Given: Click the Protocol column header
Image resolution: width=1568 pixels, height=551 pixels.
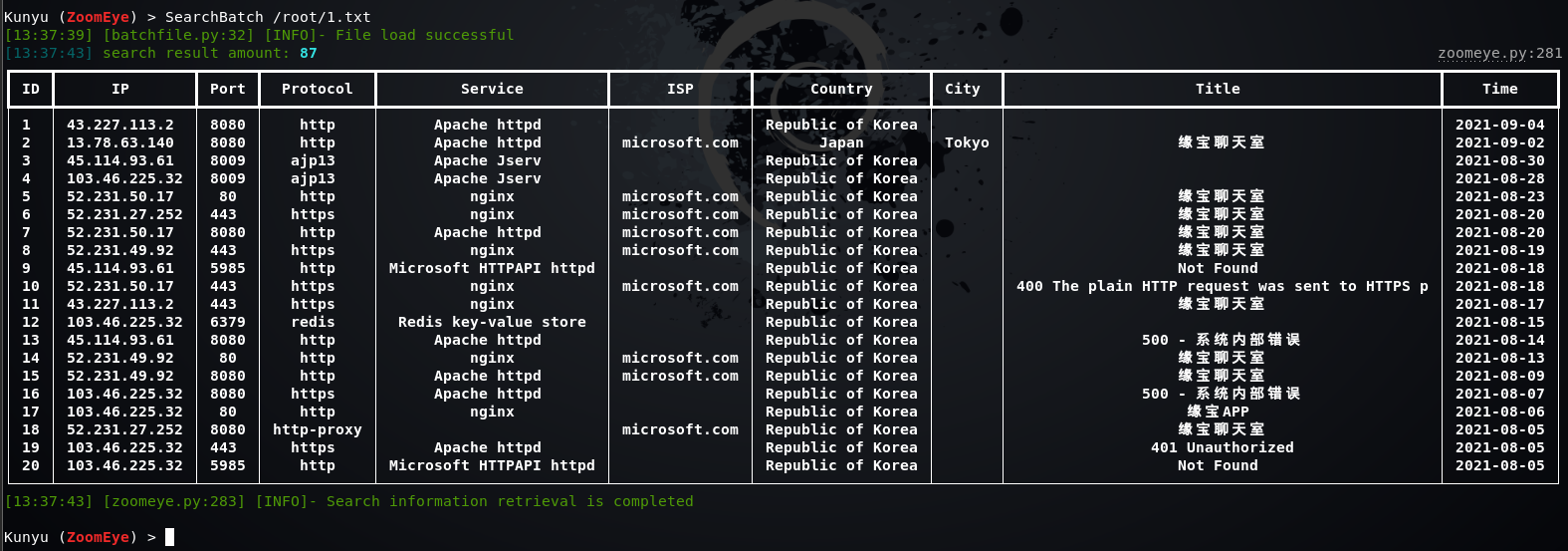Looking at the screenshot, I should (x=317, y=89).
